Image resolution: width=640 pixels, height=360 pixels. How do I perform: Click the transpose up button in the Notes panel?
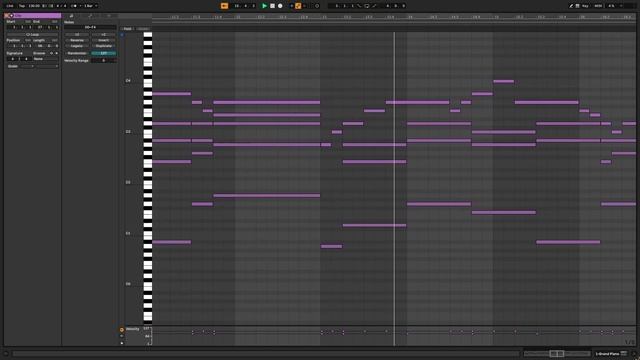coord(104,35)
